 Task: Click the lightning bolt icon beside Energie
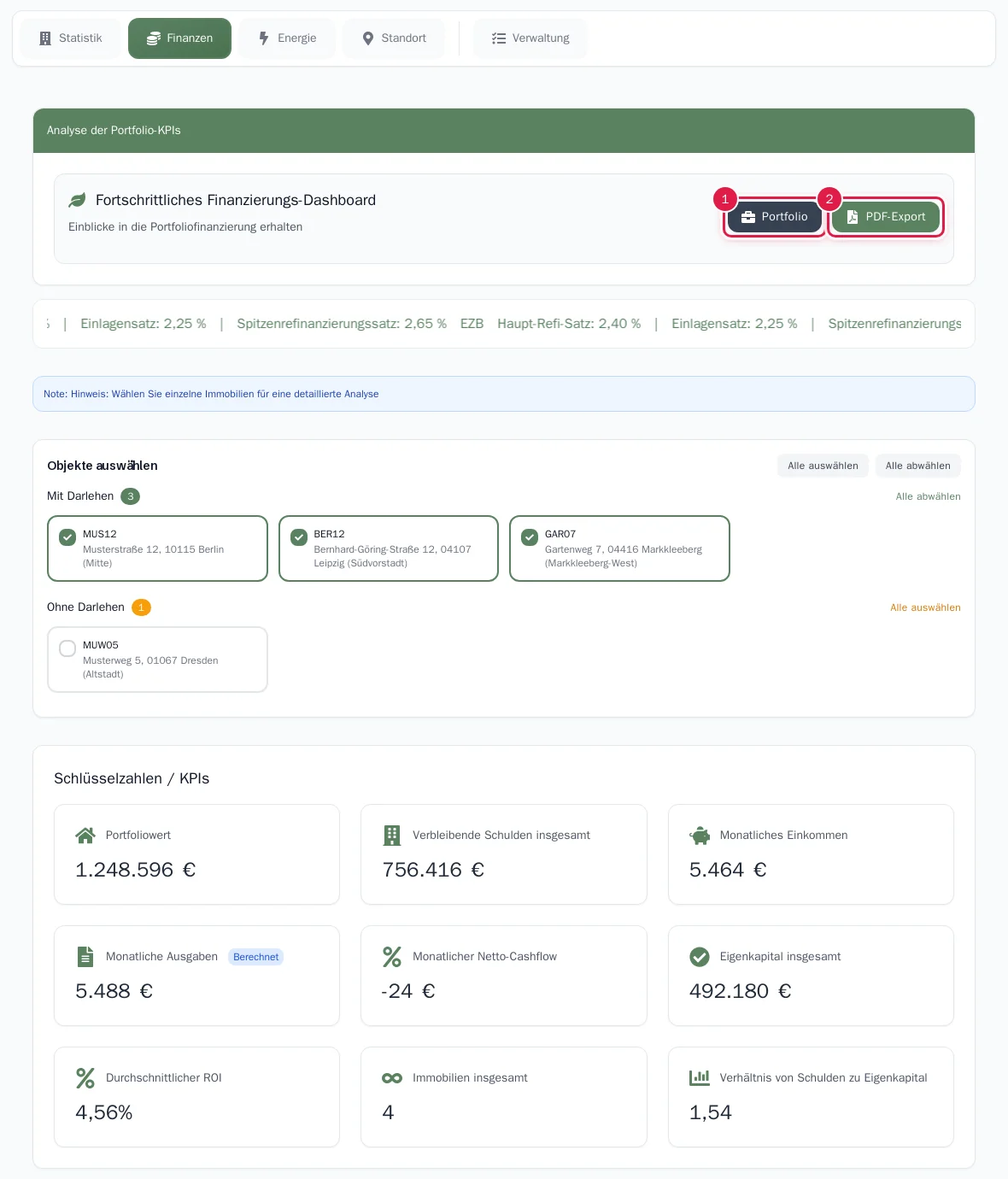[x=264, y=38]
